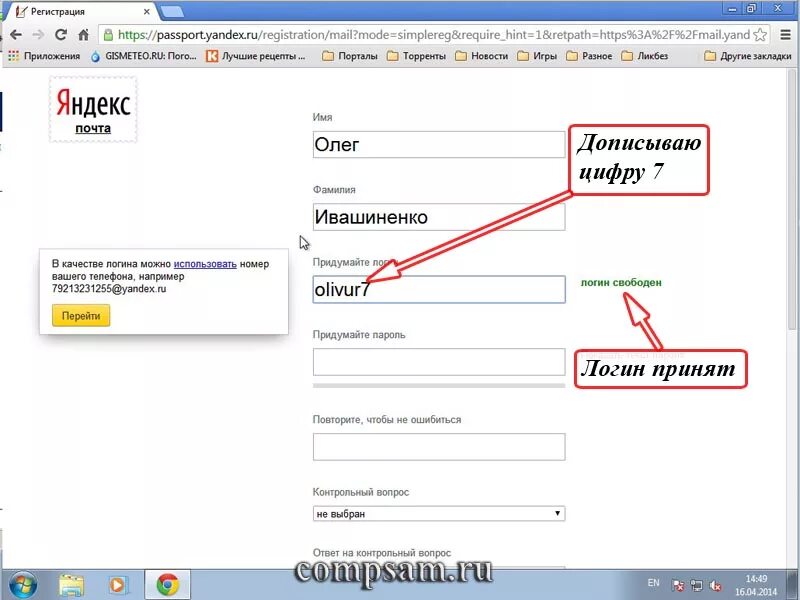Focus the Имя field containing Олег
Screen dimensions: 800x600
[x=439, y=144]
